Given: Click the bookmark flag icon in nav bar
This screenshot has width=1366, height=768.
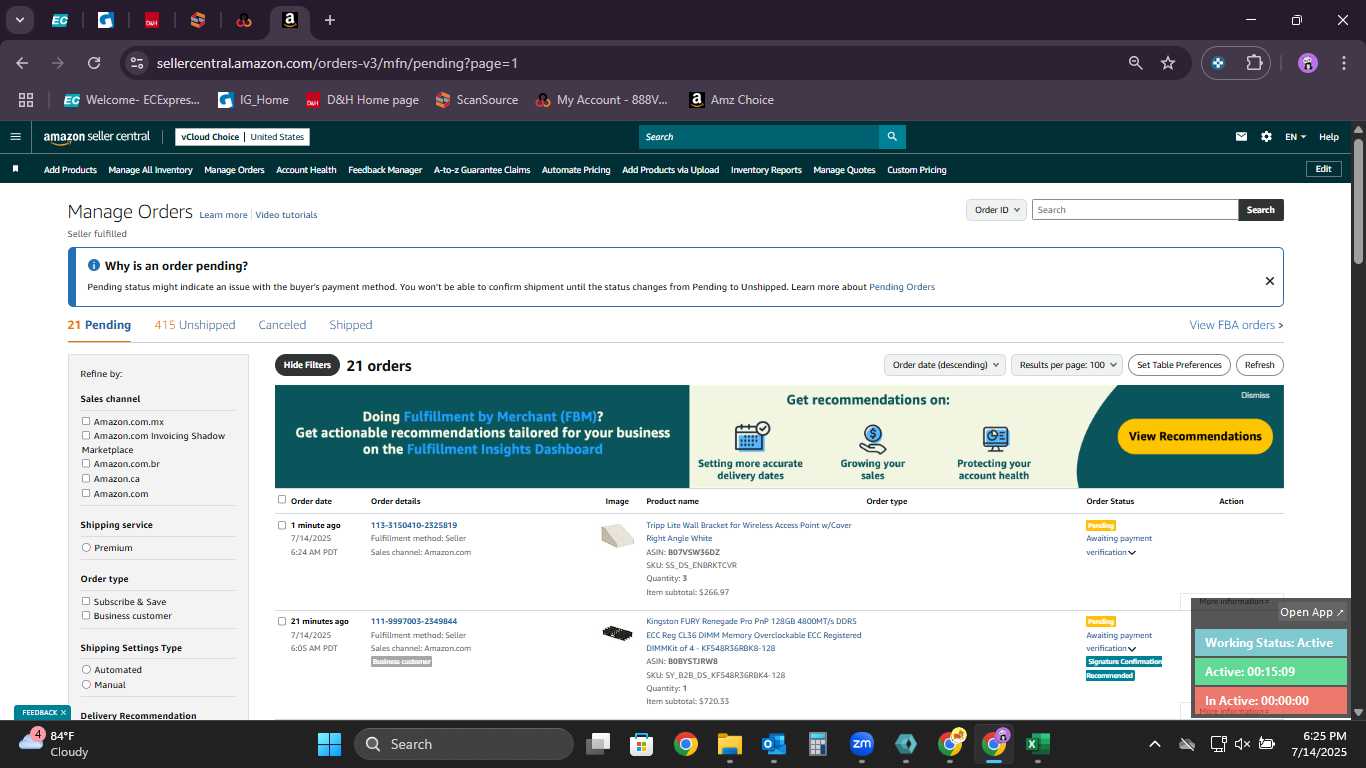Looking at the screenshot, I should pyautogui.click(x=15, y=169).
